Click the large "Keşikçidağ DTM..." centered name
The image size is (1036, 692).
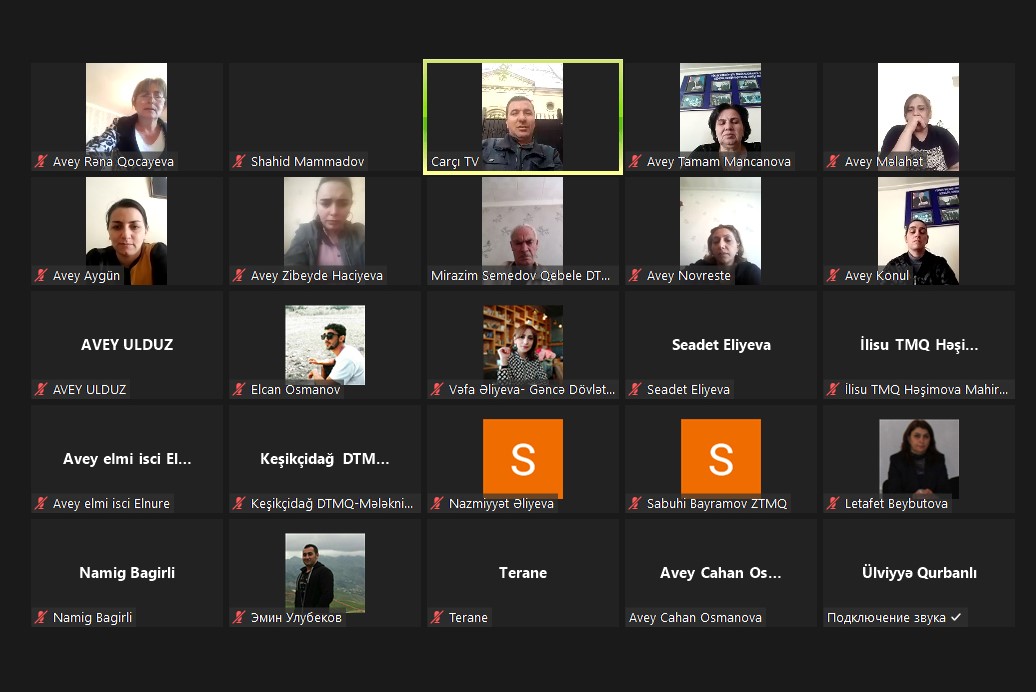324,459
